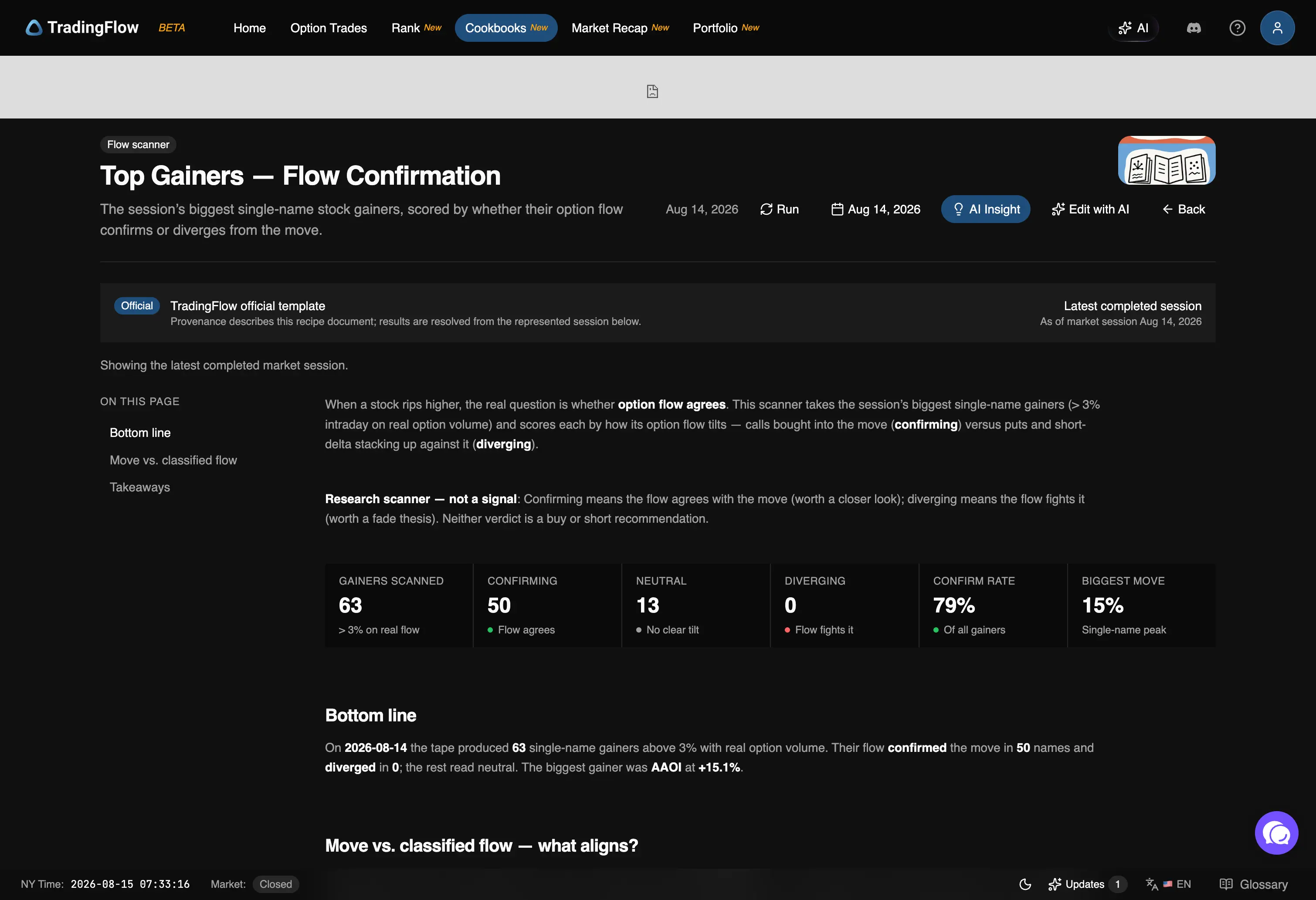Click the AAOI ticker in Bottom line
The width and height of the screenshot is (1316, 900).
[x=666, y=767]
